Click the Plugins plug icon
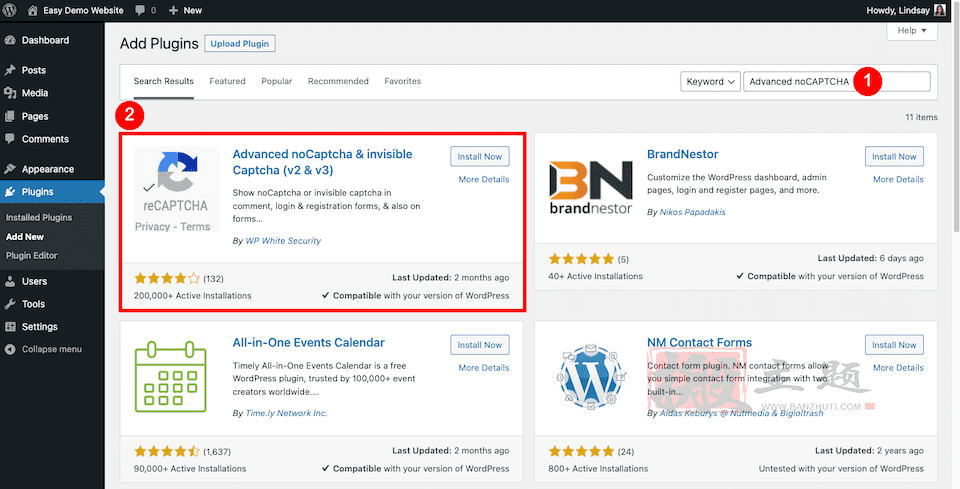This screenshot has height=489, width=960. [10, 192]
